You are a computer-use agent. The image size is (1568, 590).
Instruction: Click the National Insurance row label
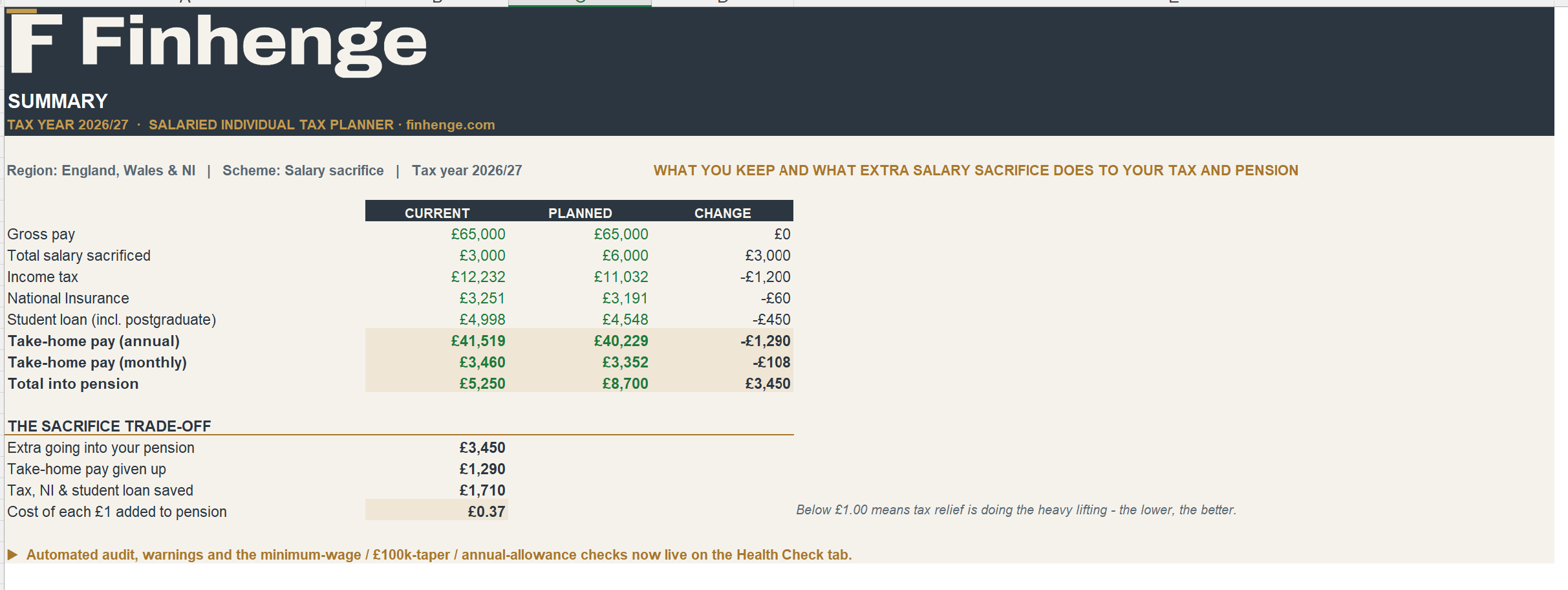68,298
